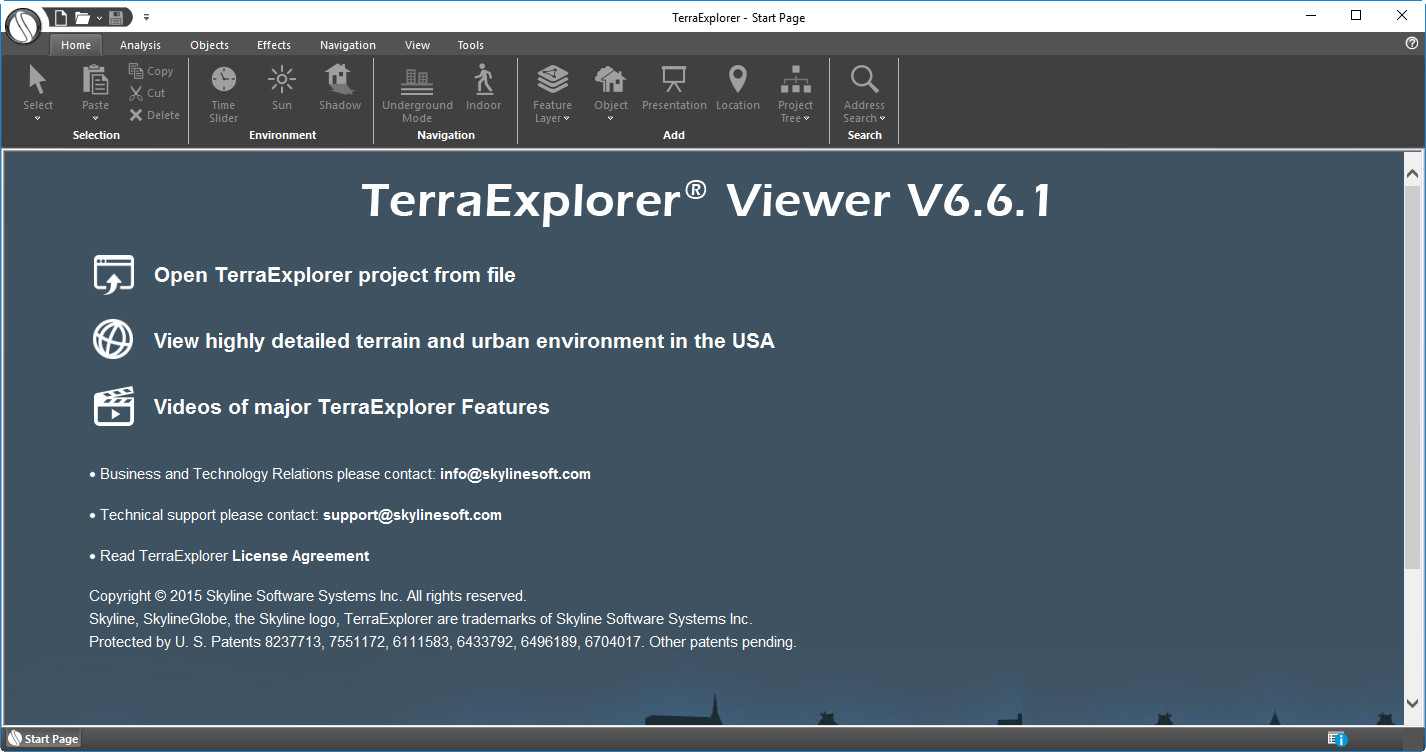Toggle Underground Mode navigation icon
This screenshot has width=1426, height=752.
click(x=417, y=80)
